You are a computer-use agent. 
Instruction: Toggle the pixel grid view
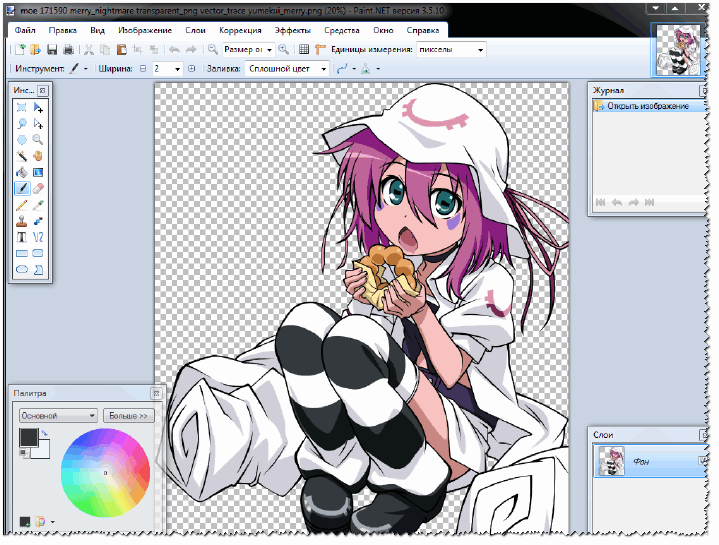(x=304, y=50)
